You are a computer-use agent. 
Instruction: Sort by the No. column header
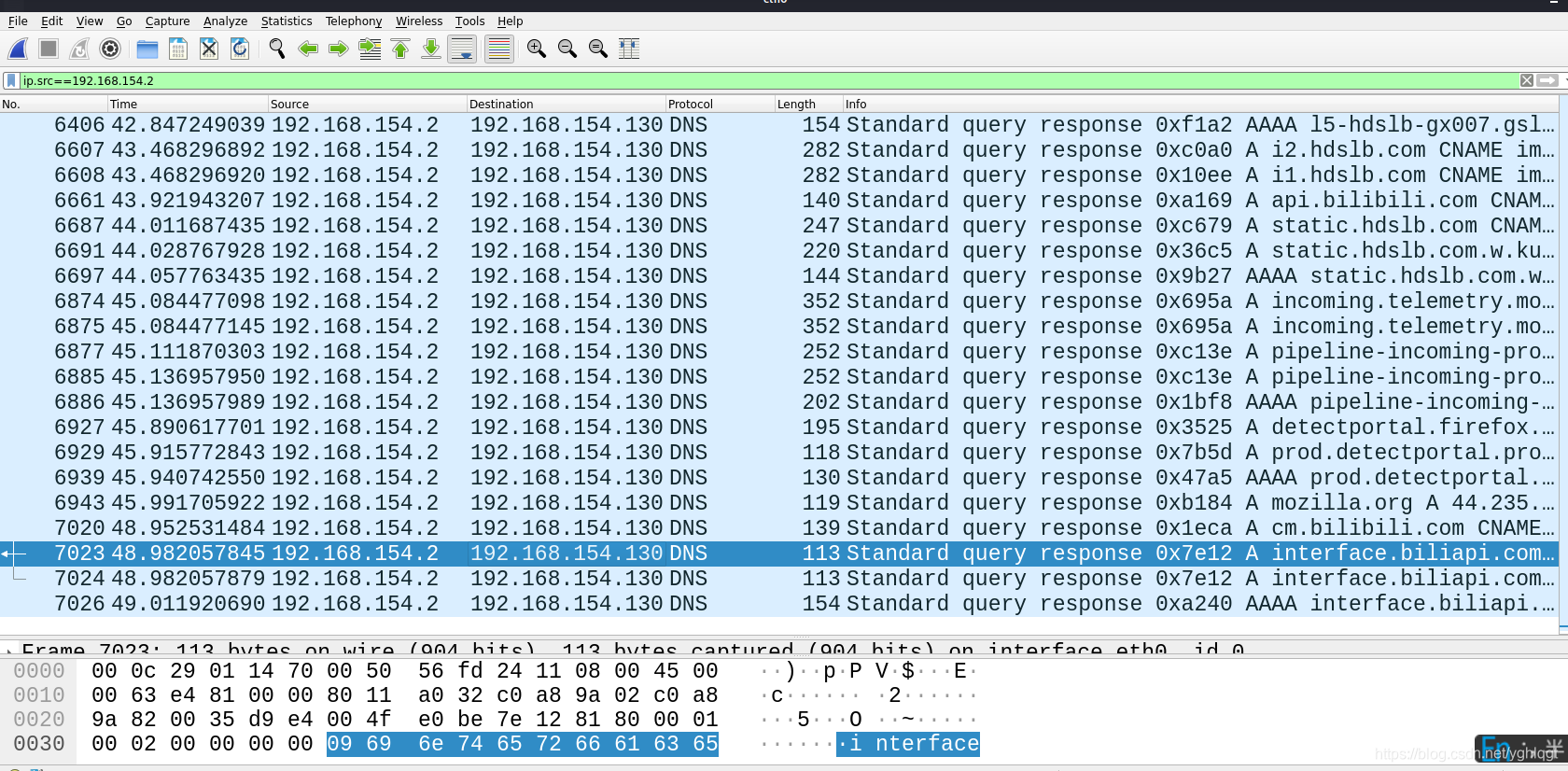pyautogui.click(x=53, y=104)
